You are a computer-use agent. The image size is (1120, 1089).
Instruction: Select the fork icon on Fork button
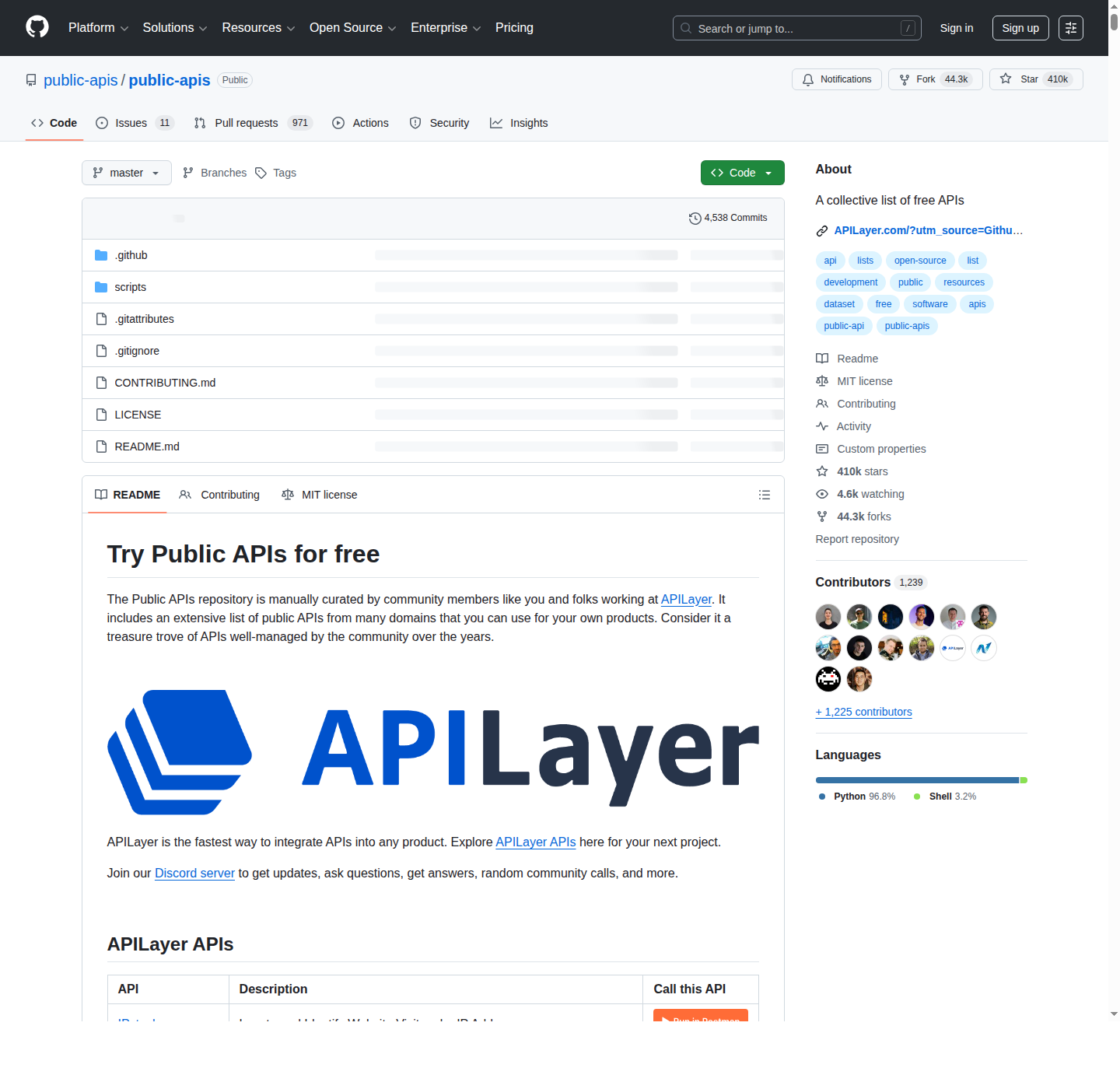click(905, 79)
